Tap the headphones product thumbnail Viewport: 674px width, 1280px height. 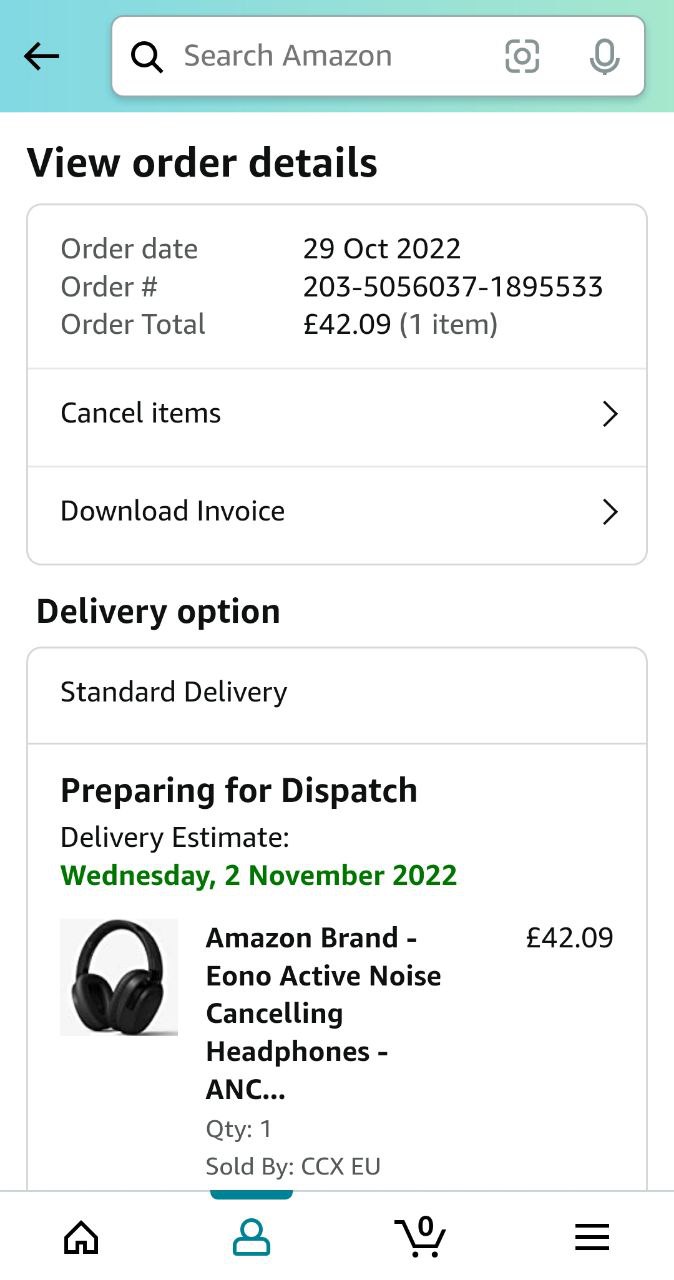119,977
